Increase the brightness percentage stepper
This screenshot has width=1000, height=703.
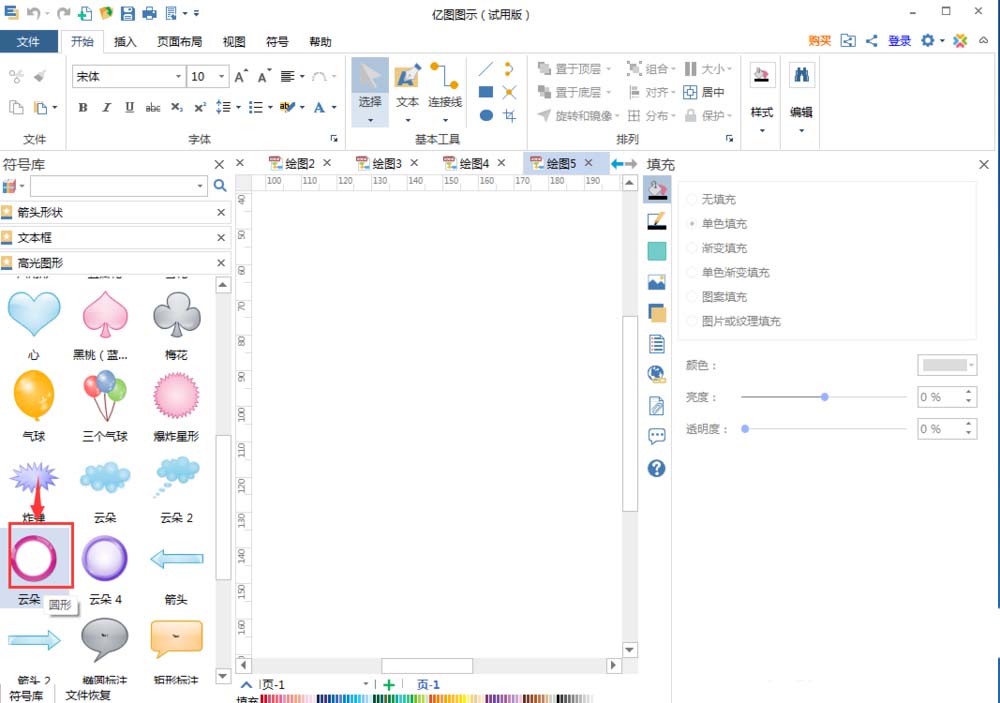click(969, 392)
